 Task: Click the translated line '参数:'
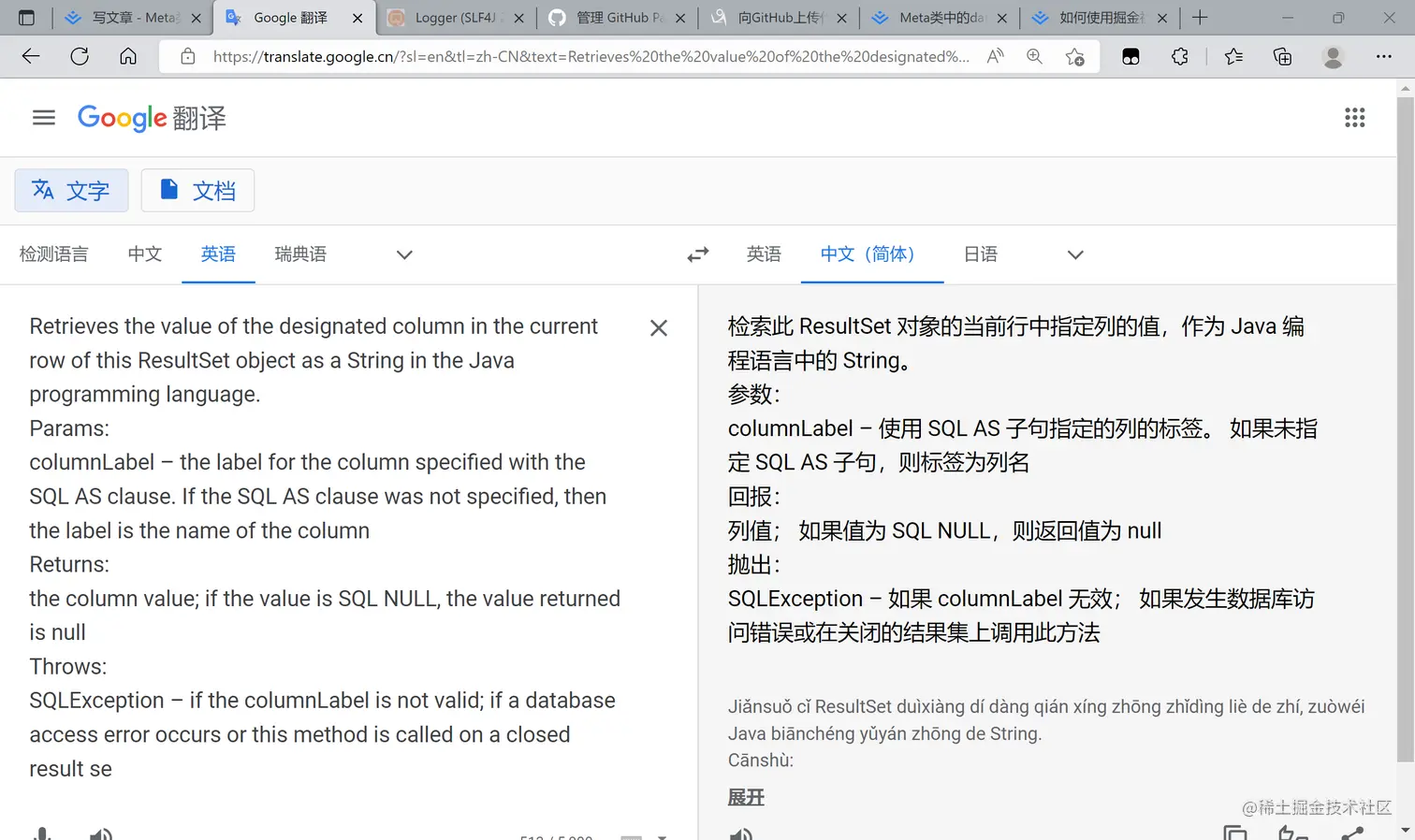[753, 395]
